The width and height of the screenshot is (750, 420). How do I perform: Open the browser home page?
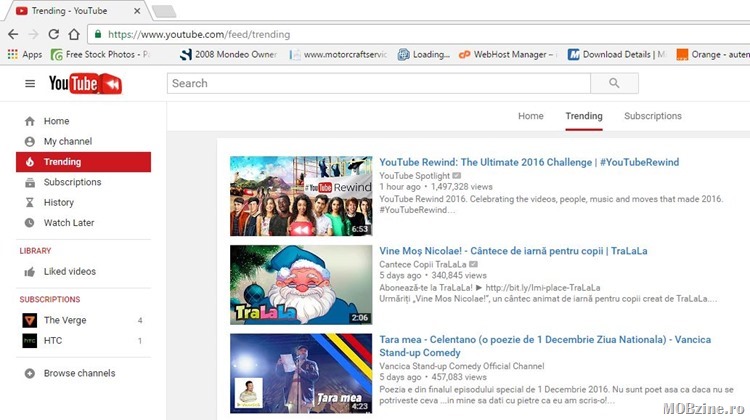(x=74, y=34)
